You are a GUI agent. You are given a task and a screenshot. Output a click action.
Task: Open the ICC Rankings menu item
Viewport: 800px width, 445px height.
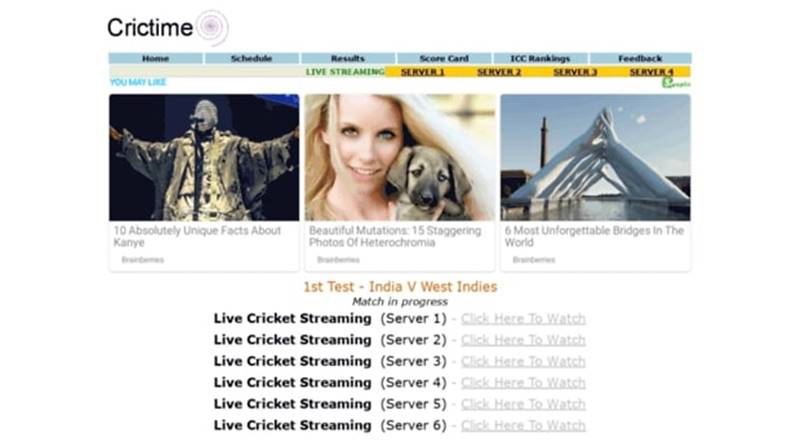(540, 58)
